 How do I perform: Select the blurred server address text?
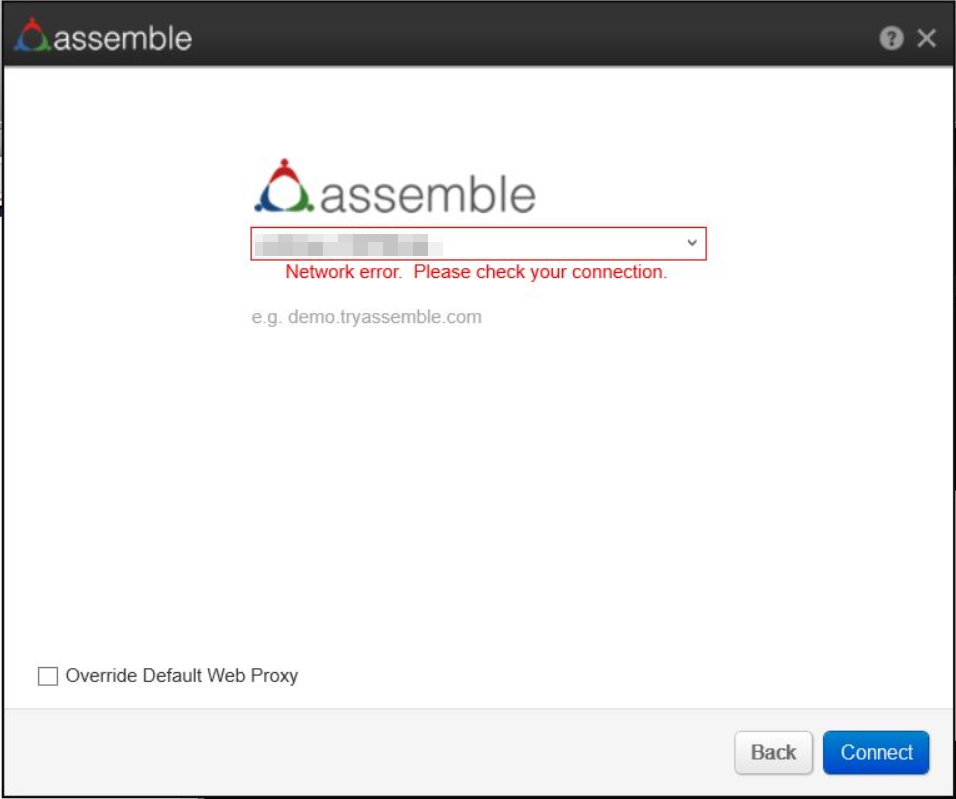coord(342,243)
